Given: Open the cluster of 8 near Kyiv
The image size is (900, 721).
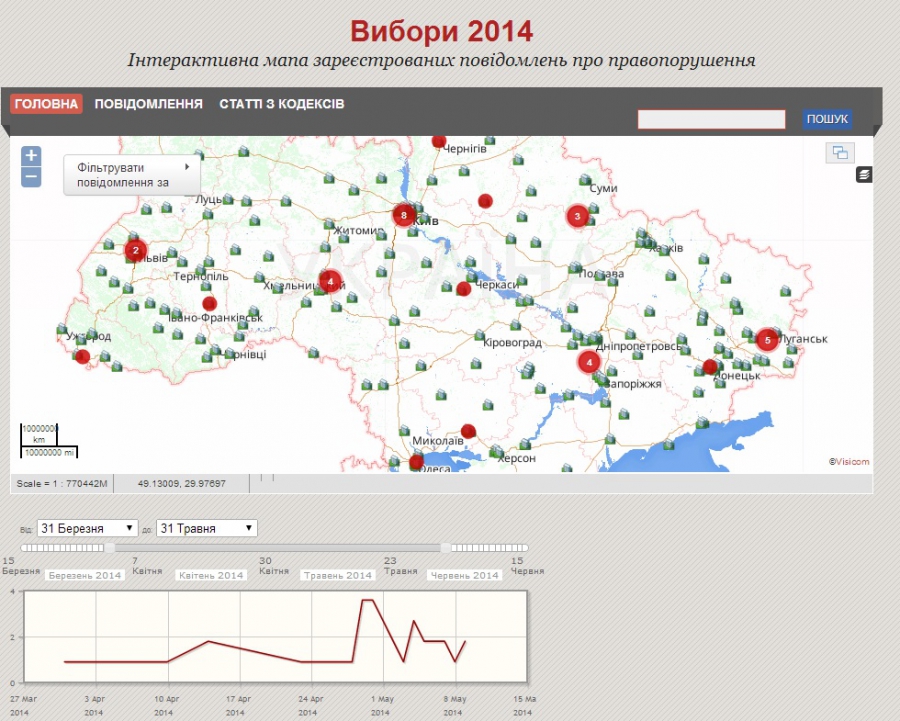Looking at the screenshot, I should click(404, 214).
